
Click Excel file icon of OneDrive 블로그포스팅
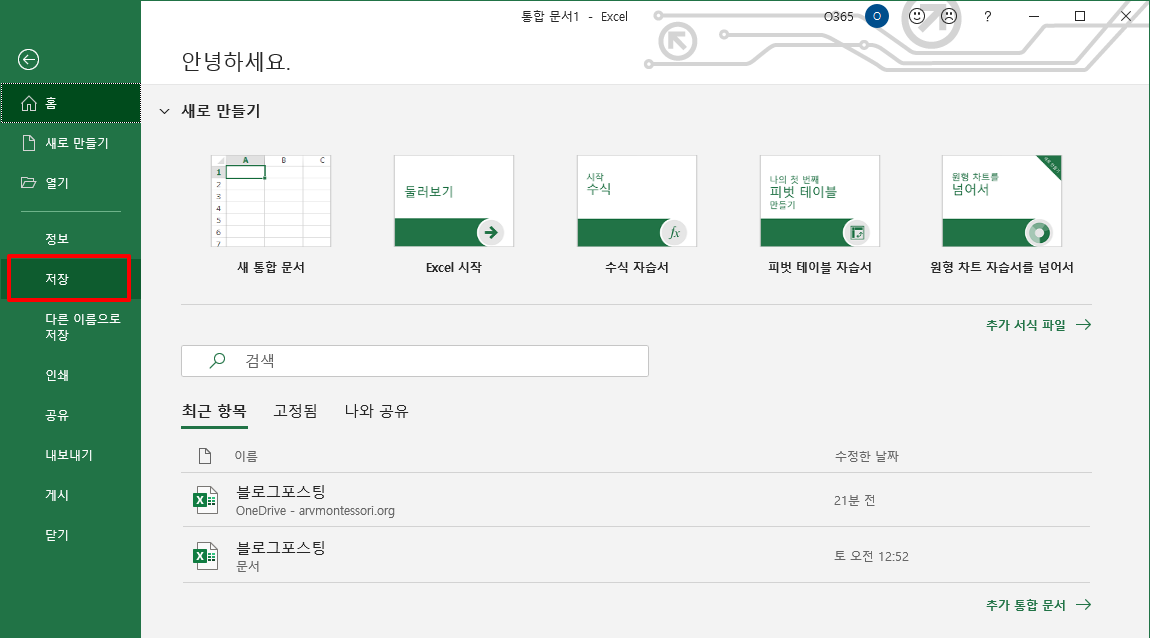pyautogui.click(x=205, y=500)
